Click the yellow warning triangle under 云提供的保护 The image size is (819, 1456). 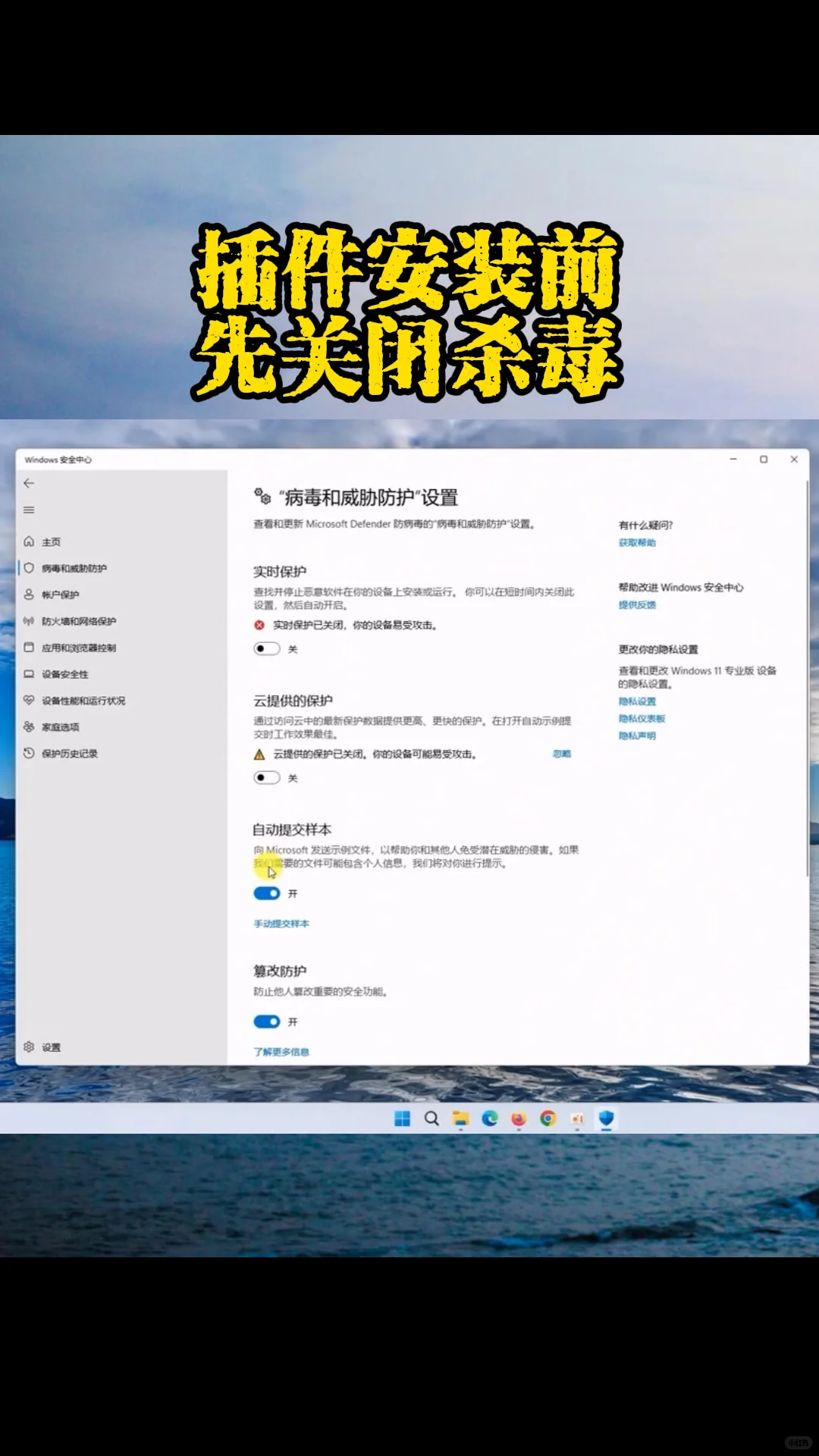coord(259,755)
